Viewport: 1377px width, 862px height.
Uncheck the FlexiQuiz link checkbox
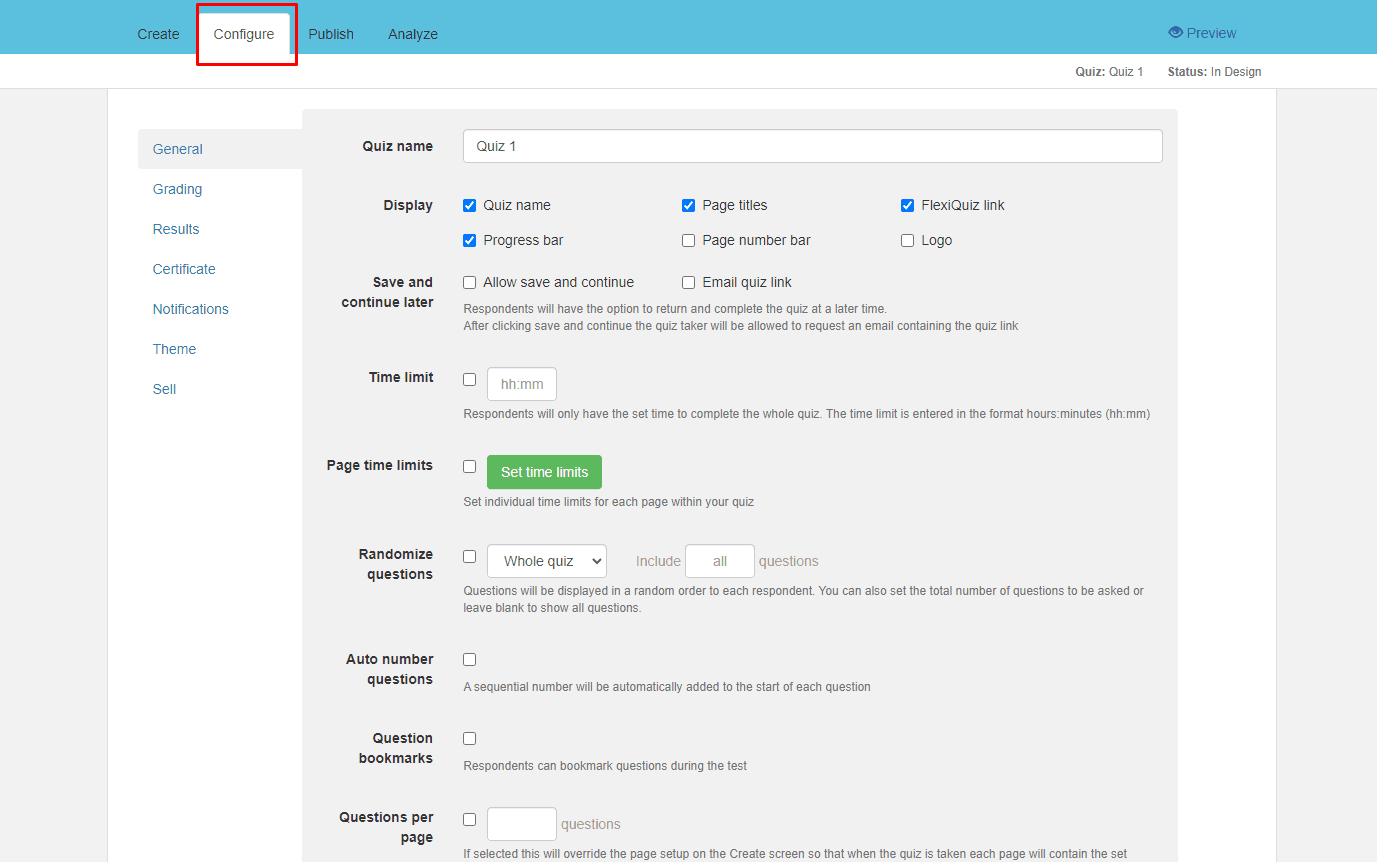pos(908,205)
